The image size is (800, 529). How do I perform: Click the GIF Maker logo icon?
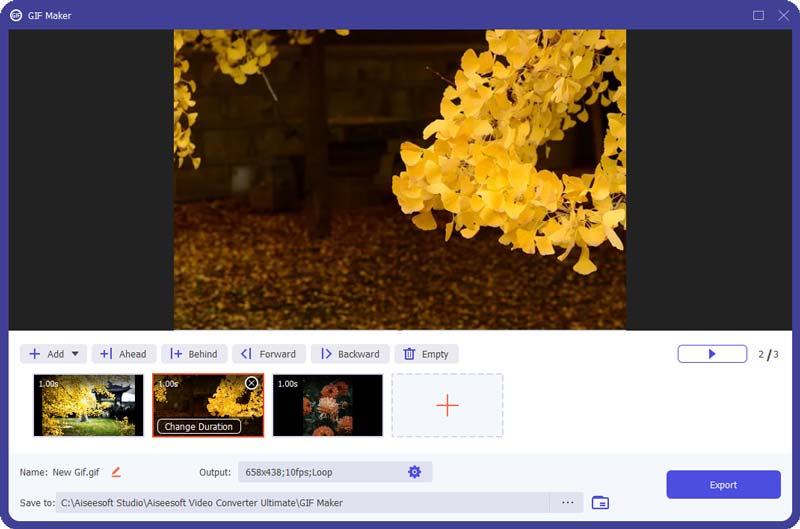16,15
